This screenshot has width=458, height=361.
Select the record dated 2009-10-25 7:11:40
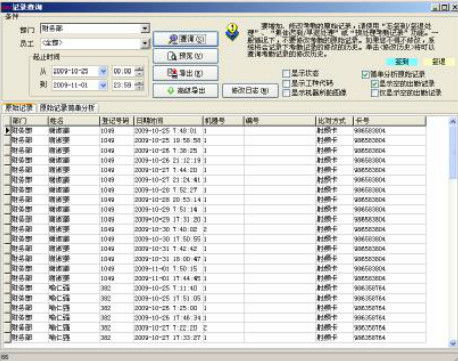point(218,288)
